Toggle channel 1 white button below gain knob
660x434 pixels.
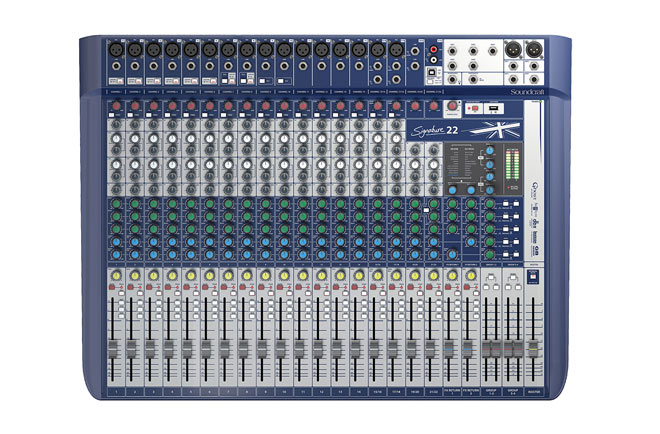coord(112,115)
